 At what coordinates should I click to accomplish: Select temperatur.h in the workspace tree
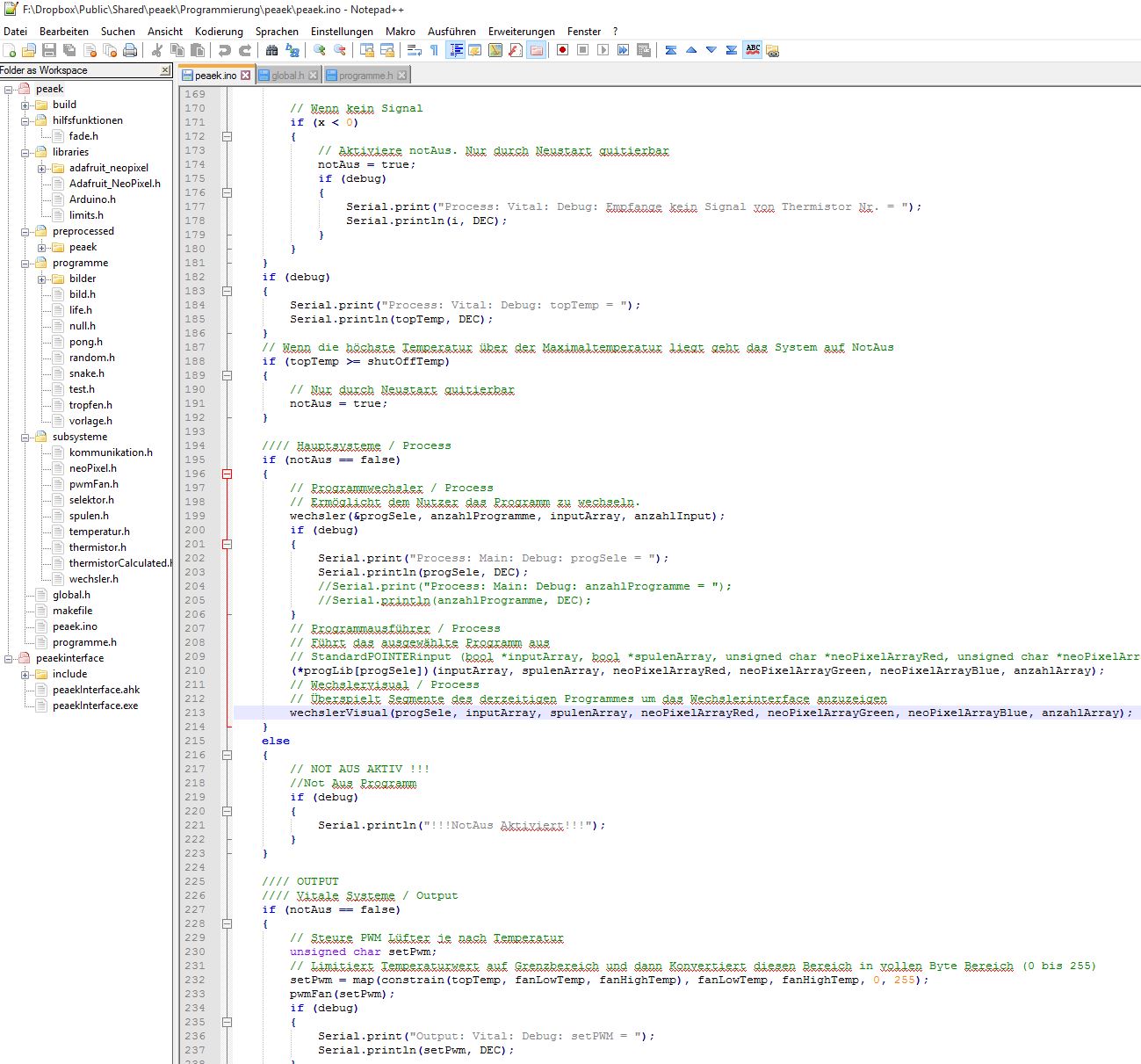pyautogui.click(x=101, y=532)
